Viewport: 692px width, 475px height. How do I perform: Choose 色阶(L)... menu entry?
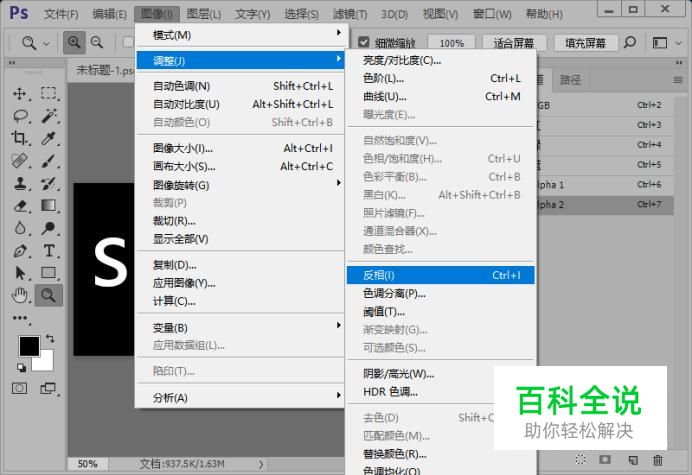(x=440, y=78)
